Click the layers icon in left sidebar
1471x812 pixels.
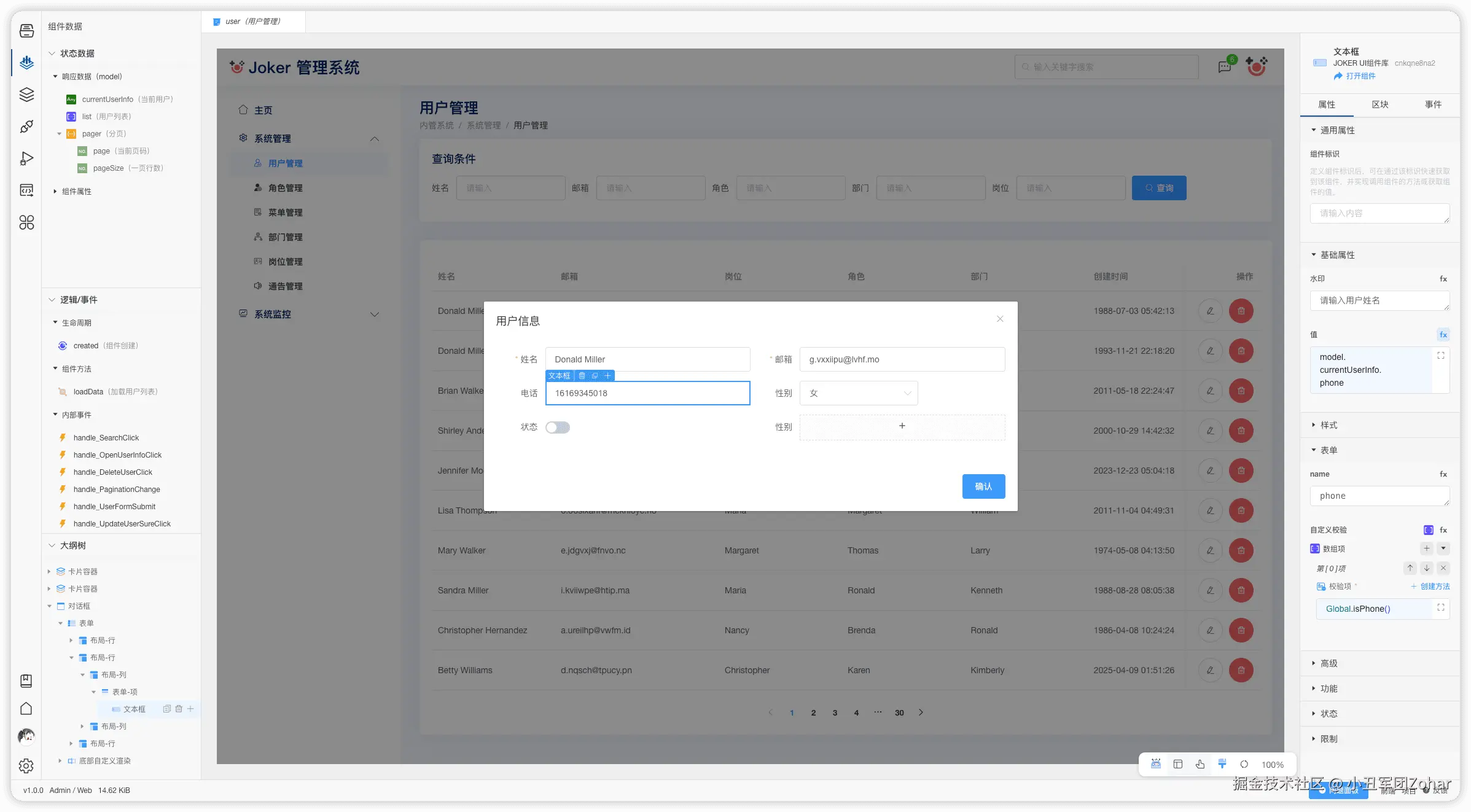pos(26,95)
